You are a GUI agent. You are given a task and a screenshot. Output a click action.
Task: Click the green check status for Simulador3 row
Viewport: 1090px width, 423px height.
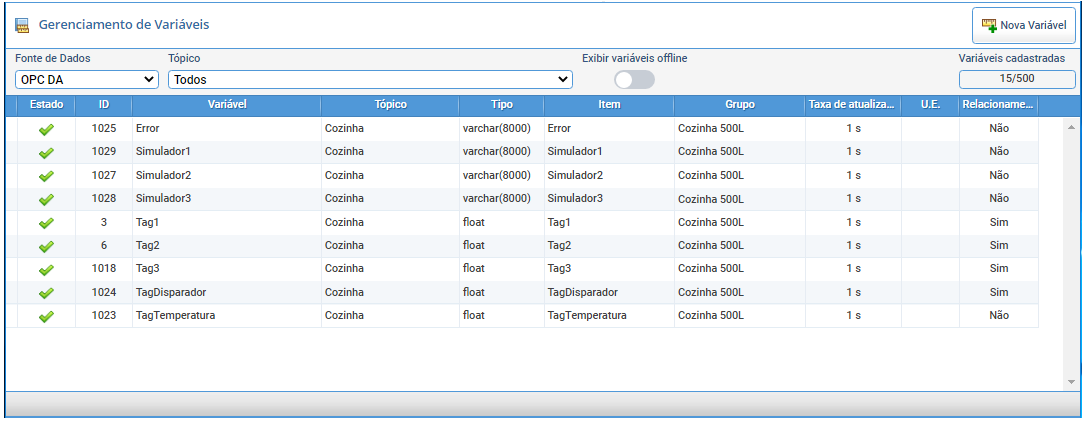[47, 200]
